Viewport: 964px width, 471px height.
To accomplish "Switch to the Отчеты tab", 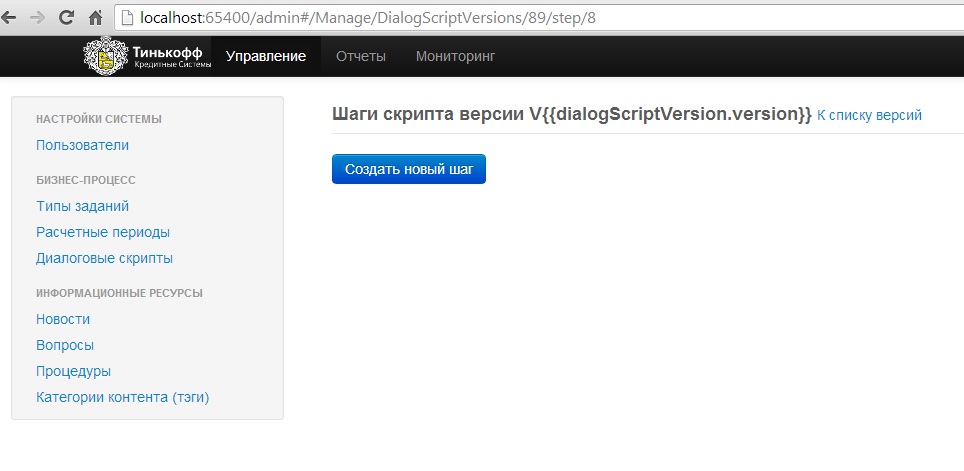I will pos(361,57).
